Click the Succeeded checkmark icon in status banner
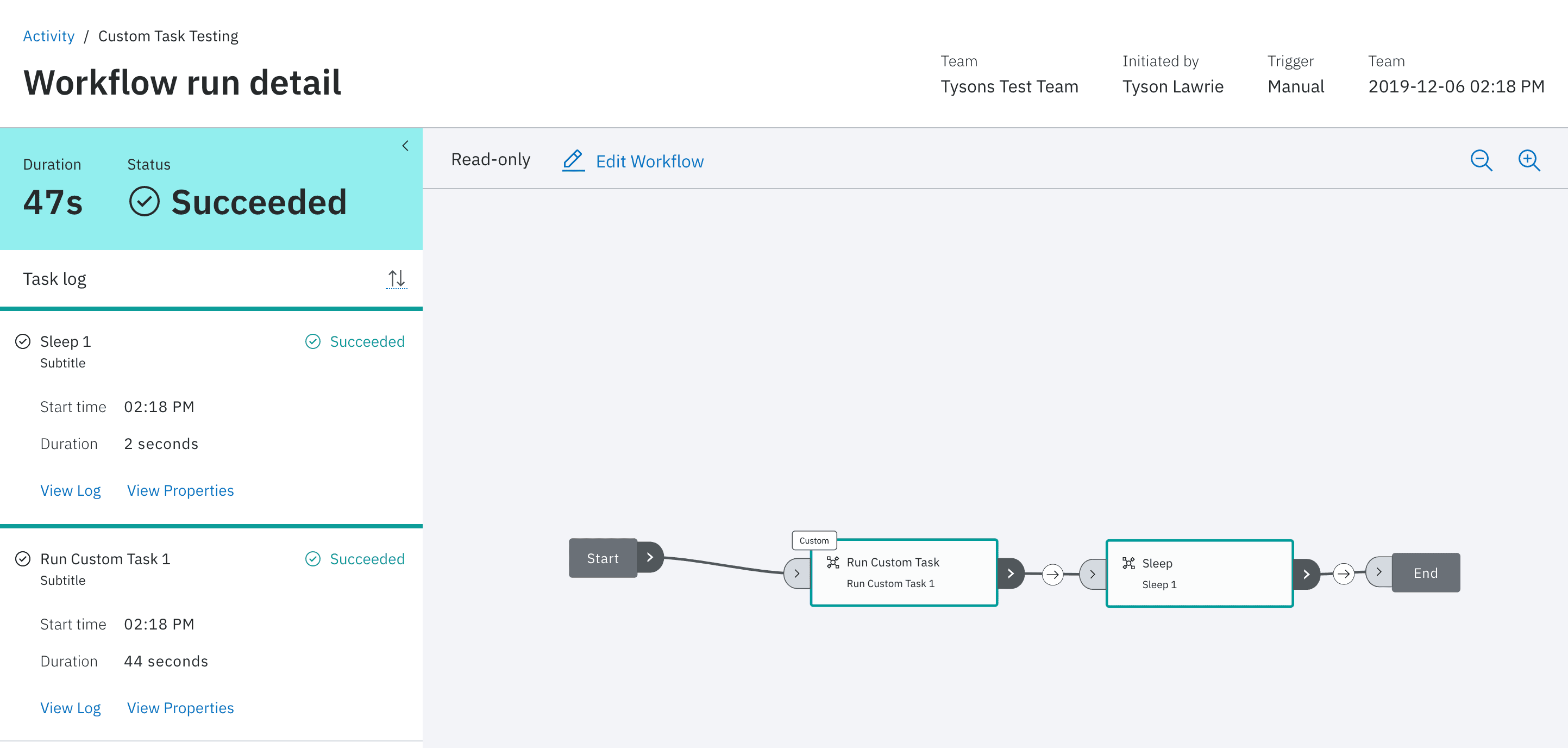Screen dimensions: 1568x748 point(145,202)
